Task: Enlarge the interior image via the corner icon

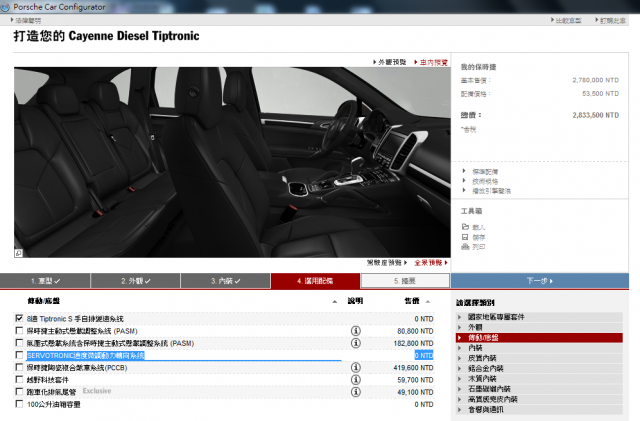Action: click(x=18, y=253)
